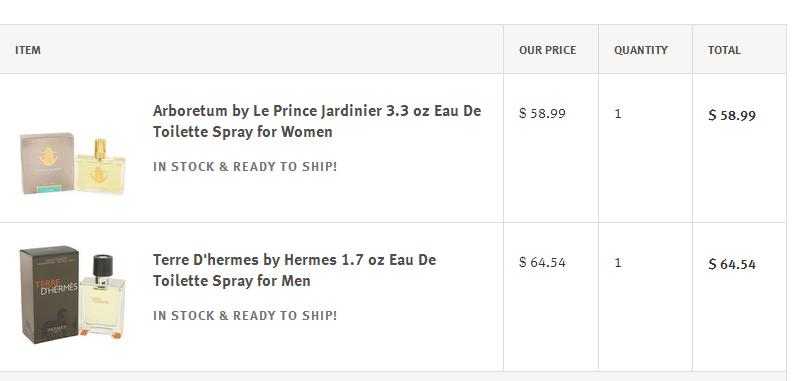
Task: Click the bold $ 64.54 total amount
Action: (732, 264)
